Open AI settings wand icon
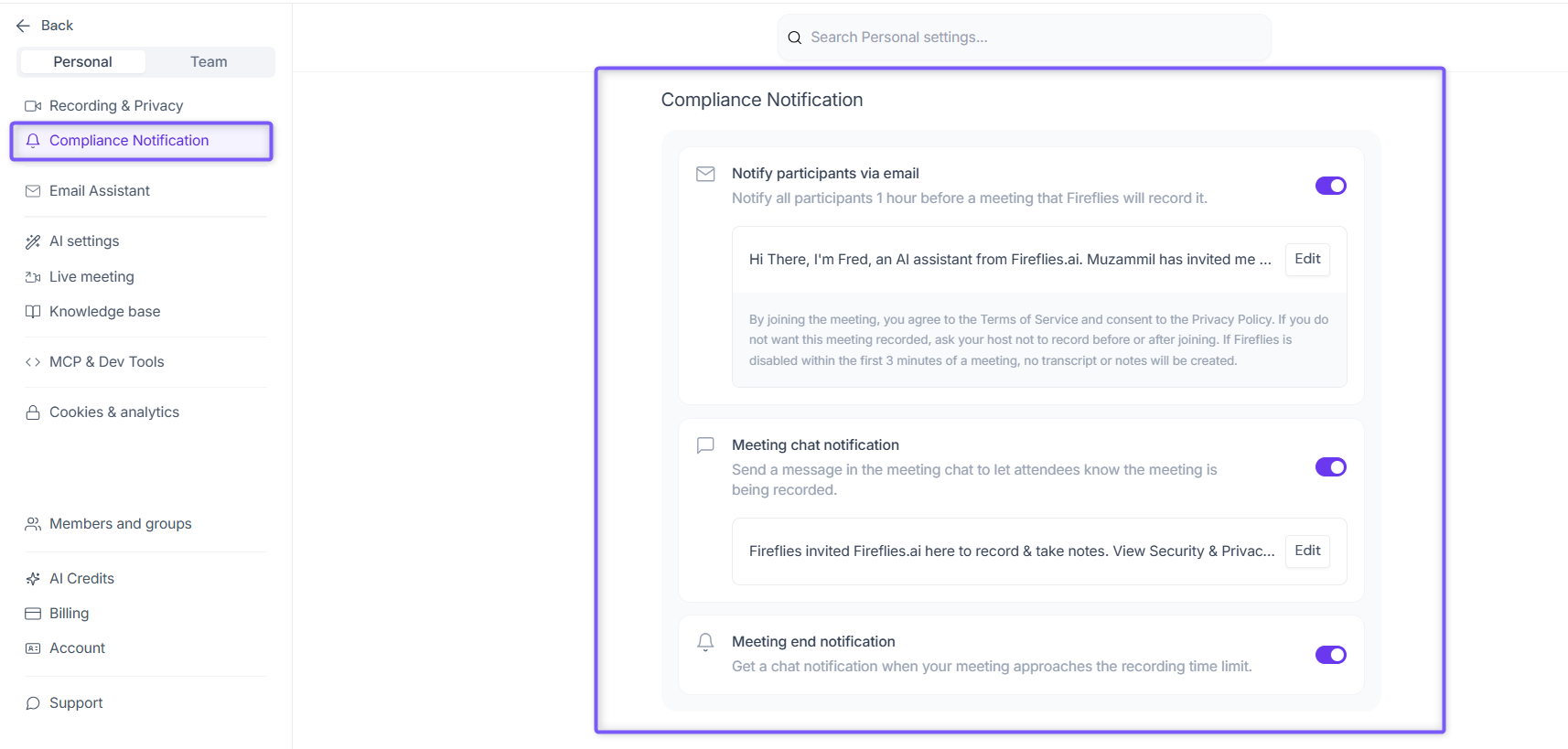The width and height of the screenshot is (1568, 749). tap(33, 241)
